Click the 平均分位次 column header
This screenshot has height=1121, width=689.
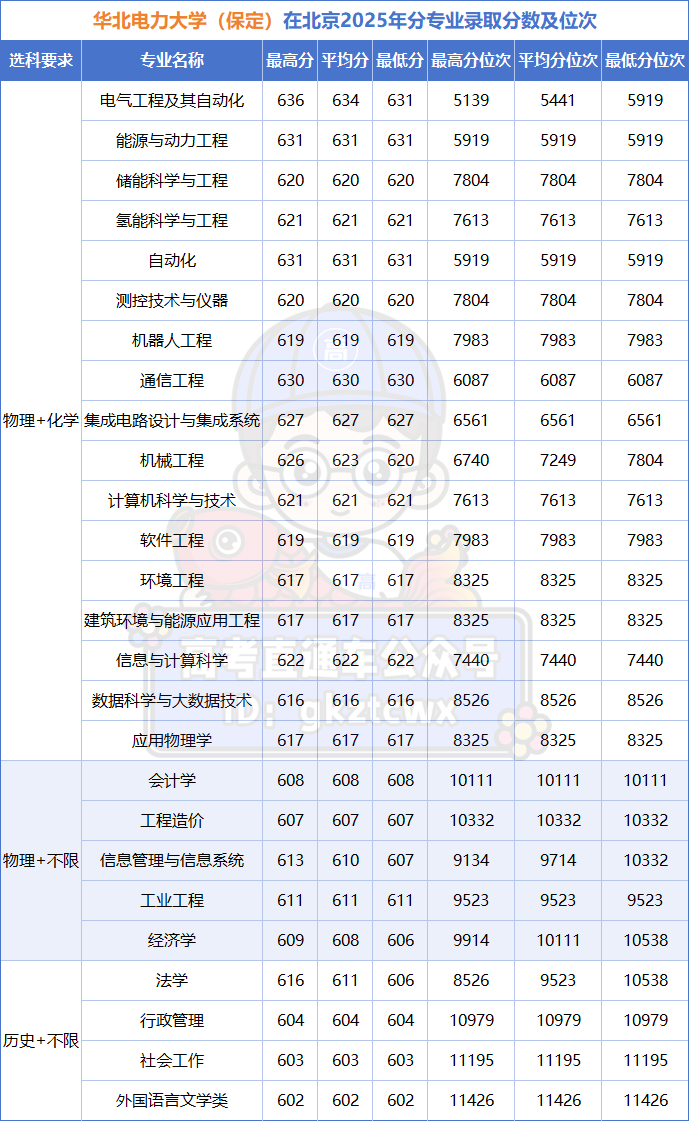(557, 61)
